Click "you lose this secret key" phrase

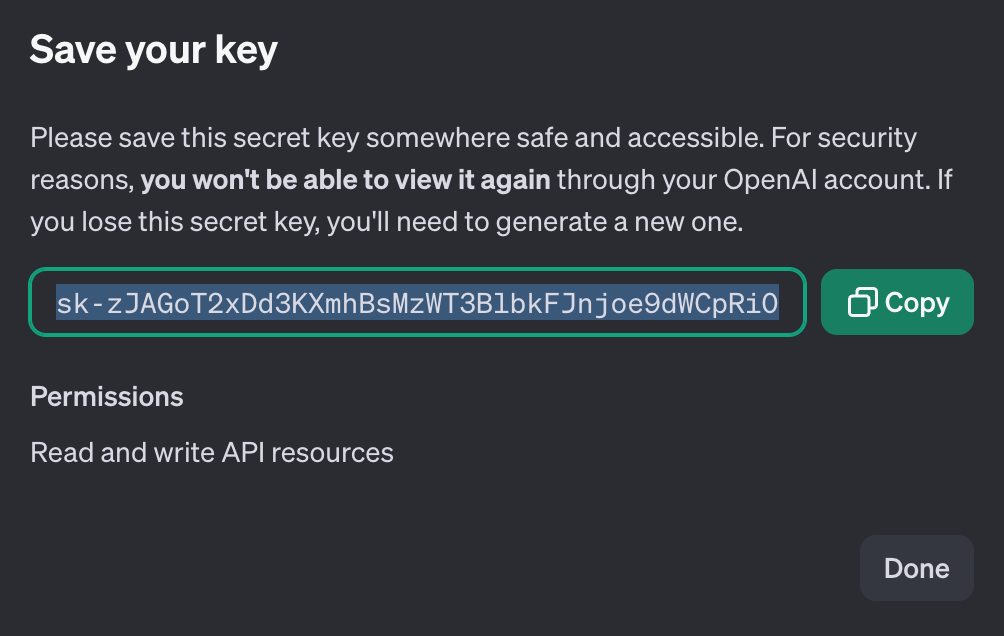(x=175, y=222)
